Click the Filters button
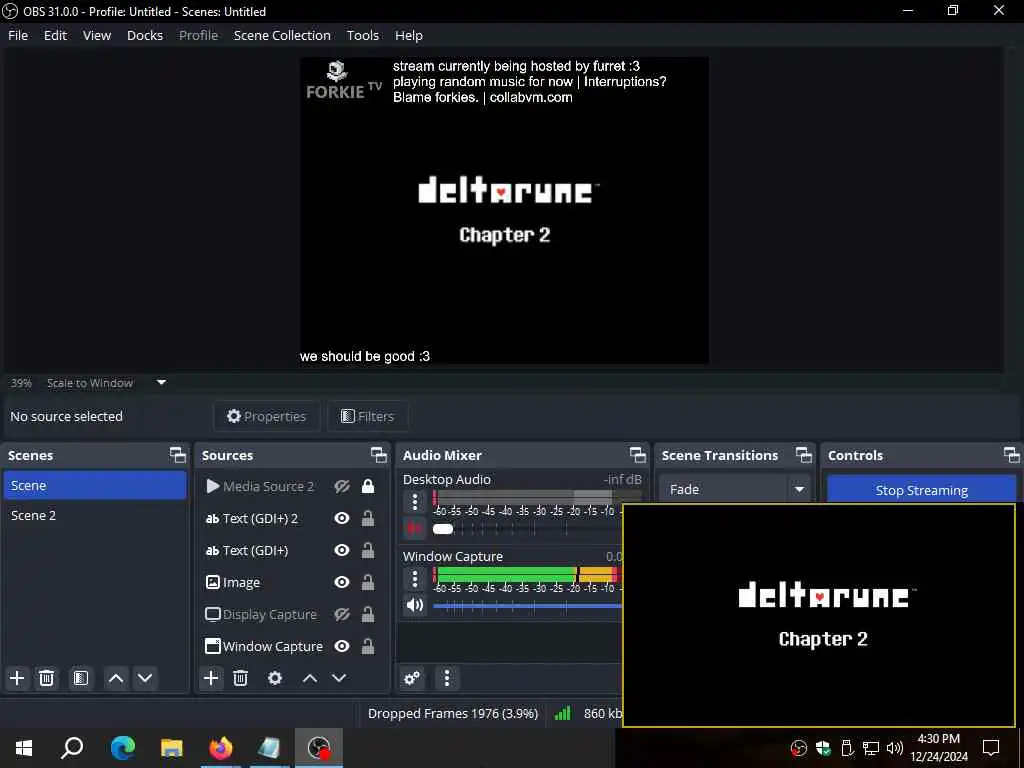The width and height of the screenshot is (1024, 768). coord(368,416)
